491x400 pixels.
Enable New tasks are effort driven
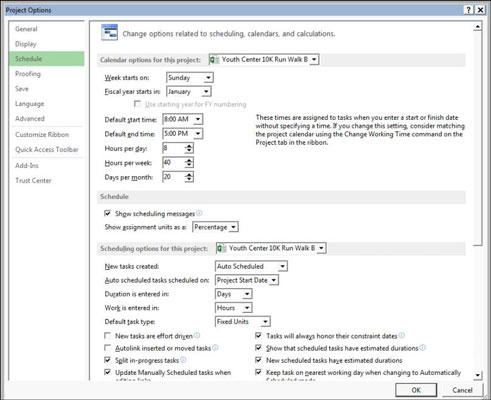point(108,335)
